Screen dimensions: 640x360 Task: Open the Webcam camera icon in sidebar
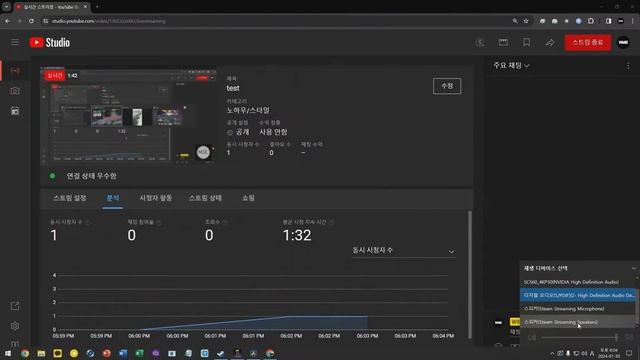pyautogui.click(x=15, y=91)
